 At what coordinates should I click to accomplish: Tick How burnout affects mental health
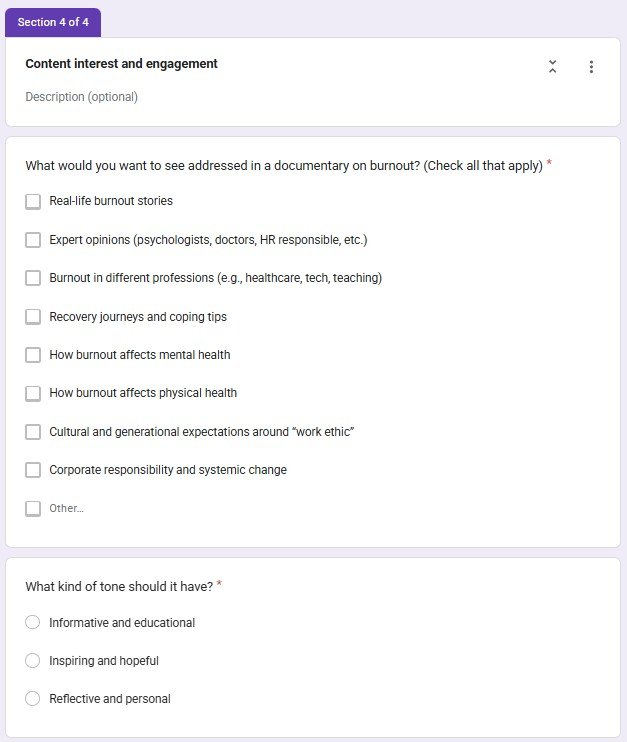pyautogui.click(x=33, y=355)
